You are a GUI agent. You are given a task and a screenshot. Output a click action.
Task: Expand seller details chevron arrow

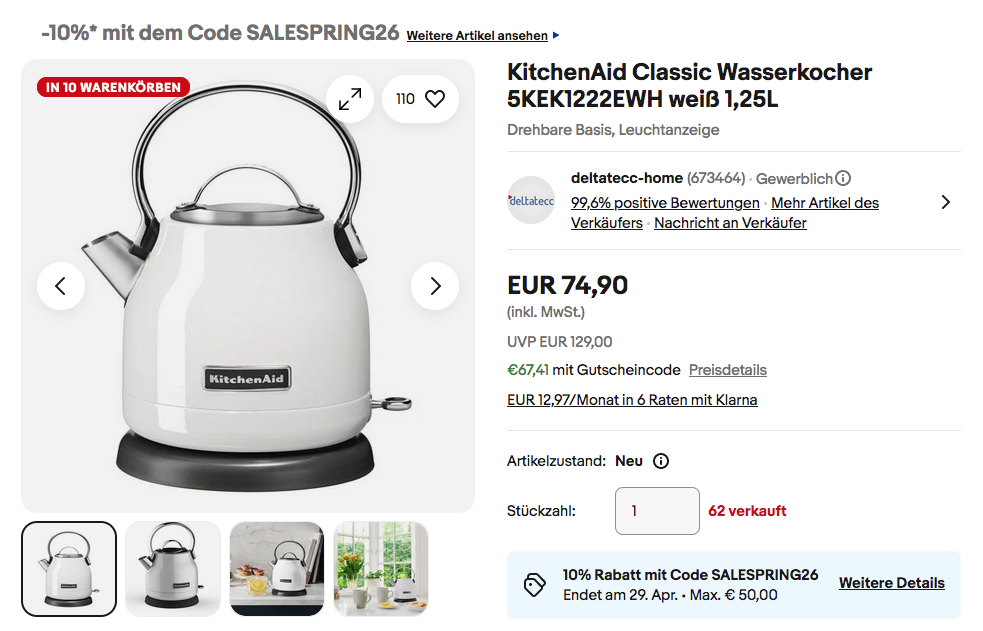pos(946,202)
